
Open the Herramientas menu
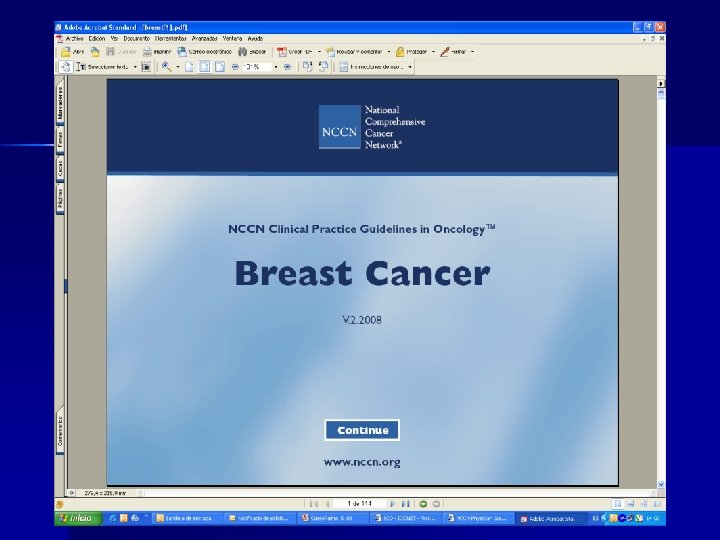point(170,39)
